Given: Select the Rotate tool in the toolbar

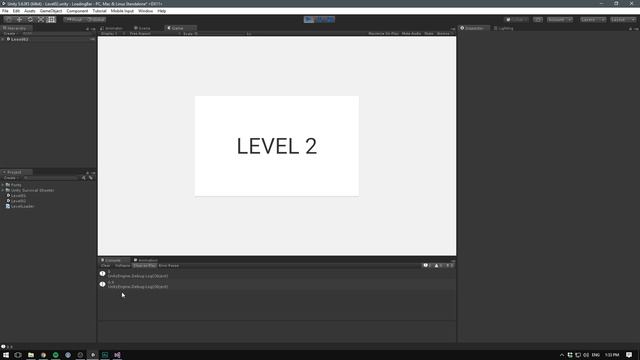Looking at the screenshot, I should click(x=30, y=19).
